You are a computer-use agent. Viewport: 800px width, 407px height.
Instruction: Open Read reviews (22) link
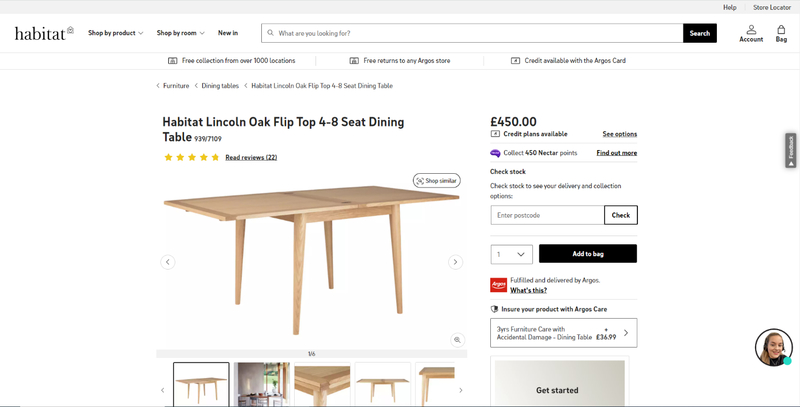coord(251,158)
